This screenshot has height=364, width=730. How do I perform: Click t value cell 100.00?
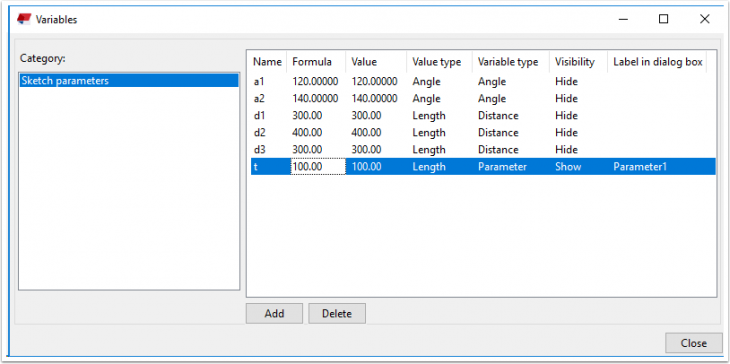coord(366,167)
